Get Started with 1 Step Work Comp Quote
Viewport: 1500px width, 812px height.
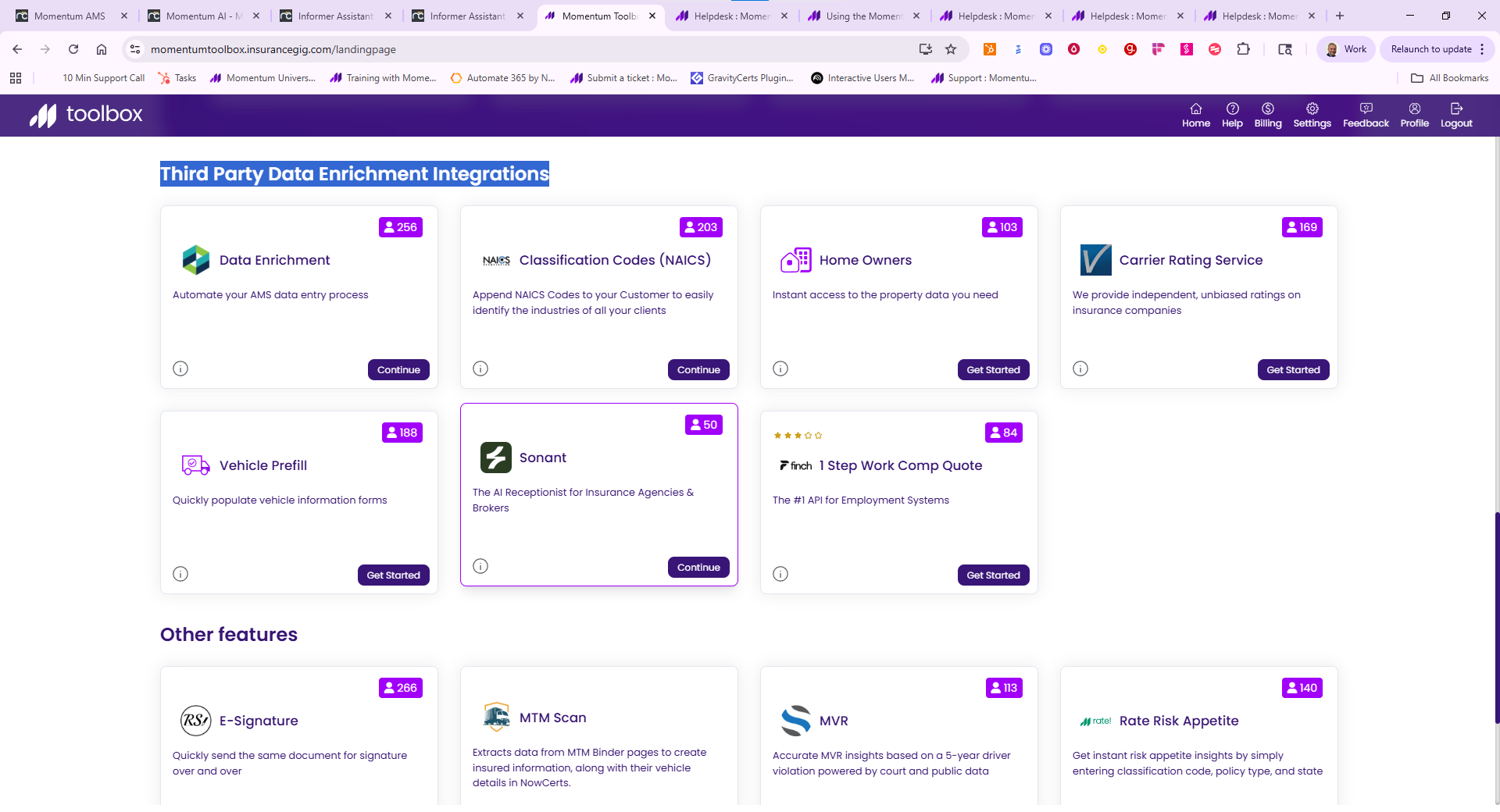993,575
